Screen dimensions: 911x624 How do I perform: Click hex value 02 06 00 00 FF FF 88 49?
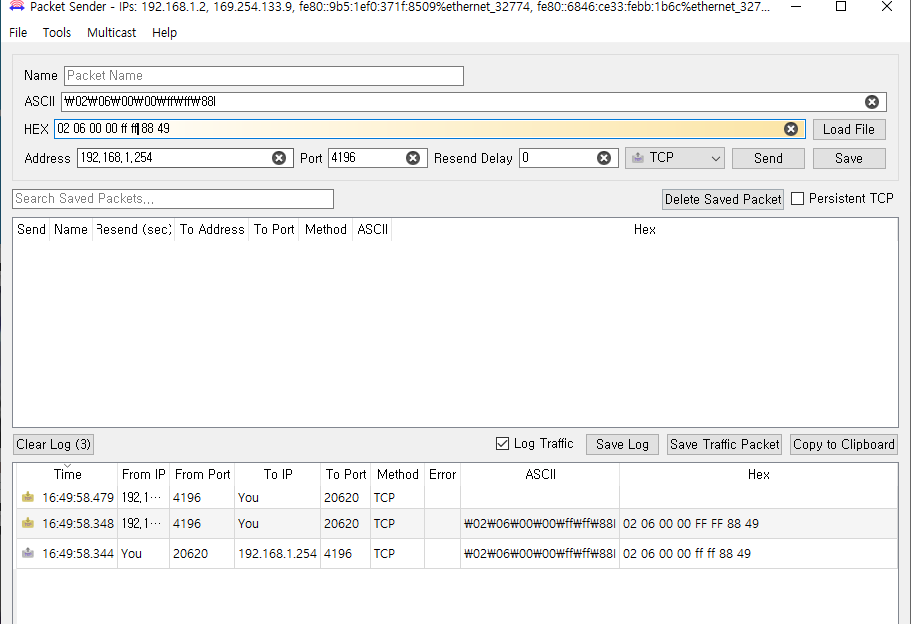691,523
